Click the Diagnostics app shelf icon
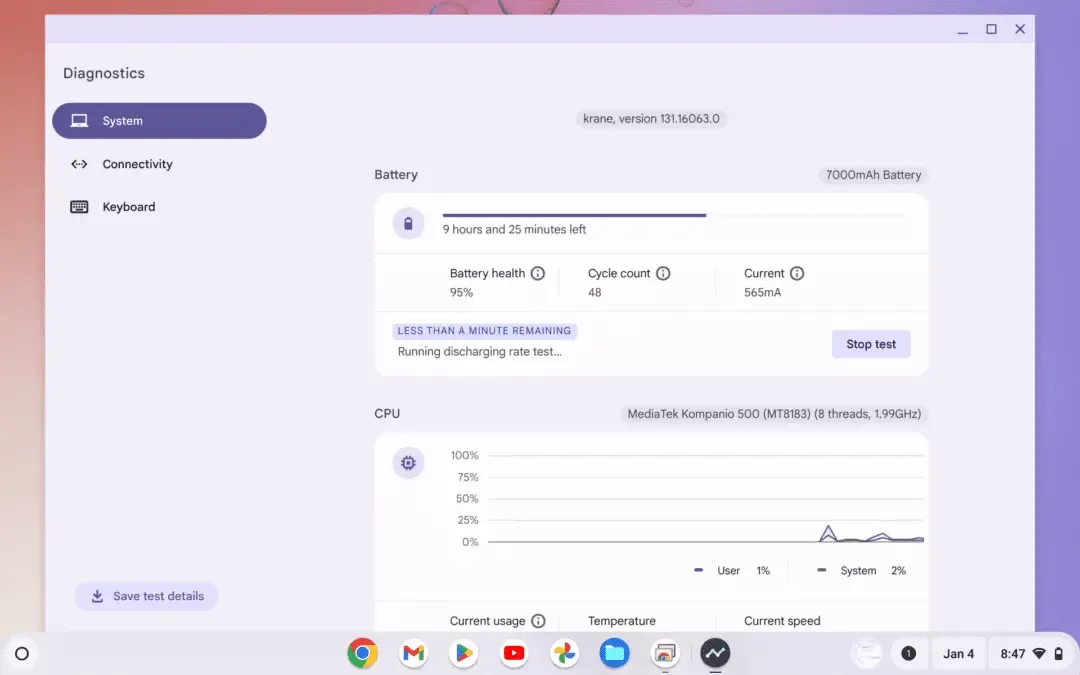This screenshot has width=1080, height=675. (x=715, y=653)
